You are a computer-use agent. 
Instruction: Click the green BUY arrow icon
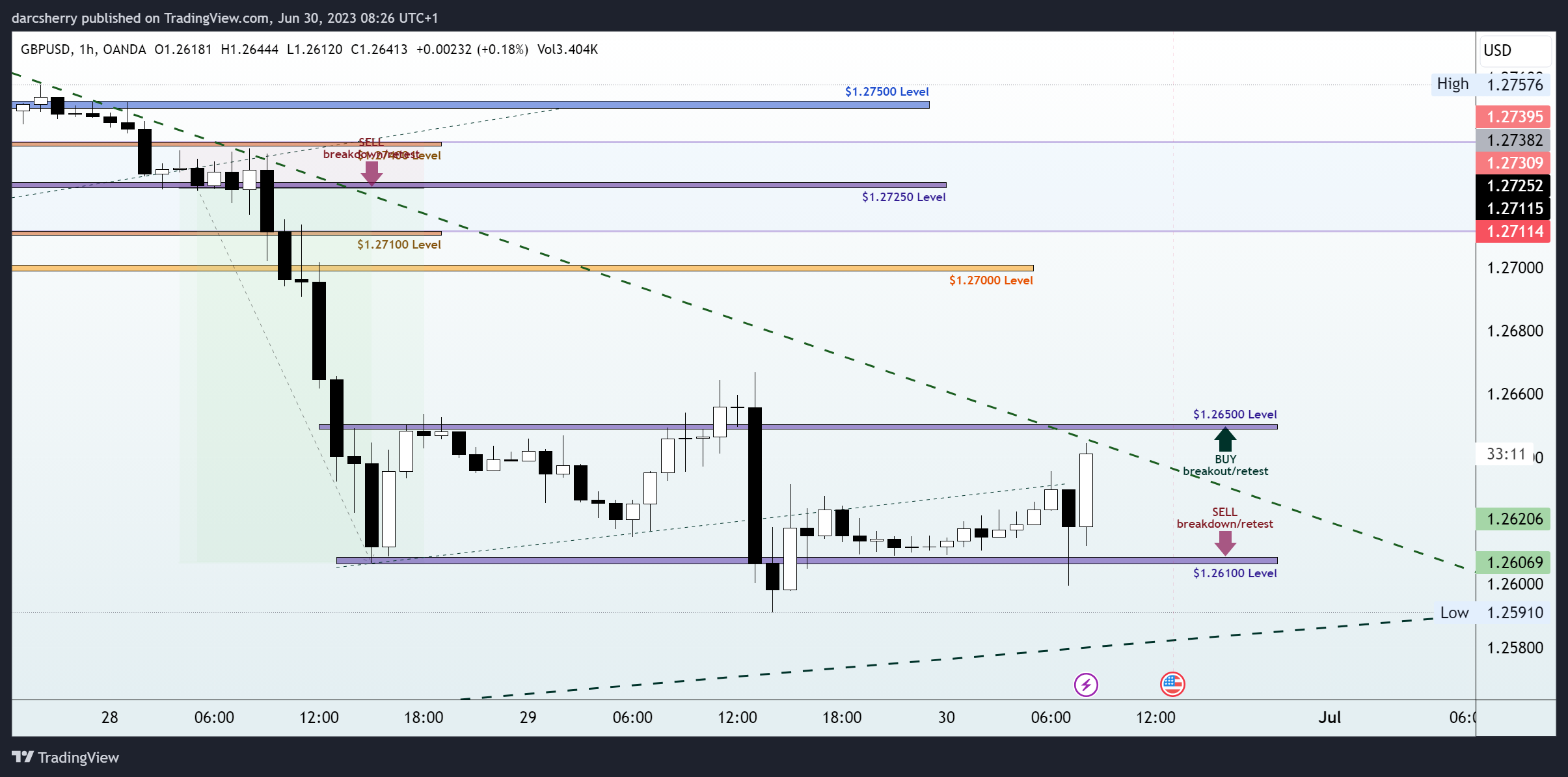tap(1225, 439)
